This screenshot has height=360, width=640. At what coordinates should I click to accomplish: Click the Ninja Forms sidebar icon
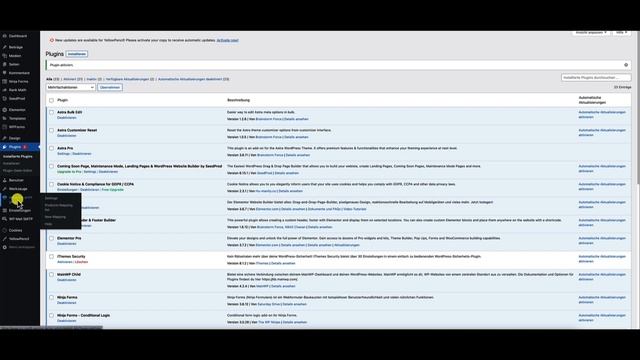[x=4, y=81]
